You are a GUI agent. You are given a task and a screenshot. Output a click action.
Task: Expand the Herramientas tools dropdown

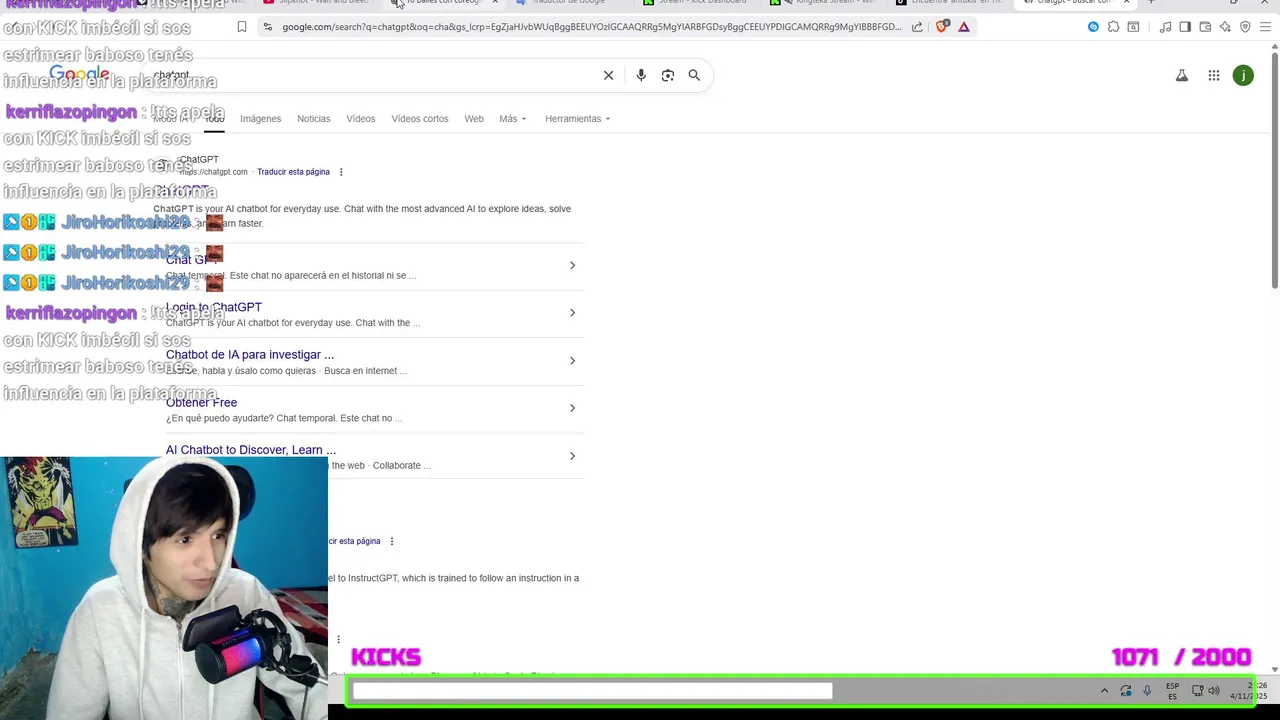tap(577, 119)
